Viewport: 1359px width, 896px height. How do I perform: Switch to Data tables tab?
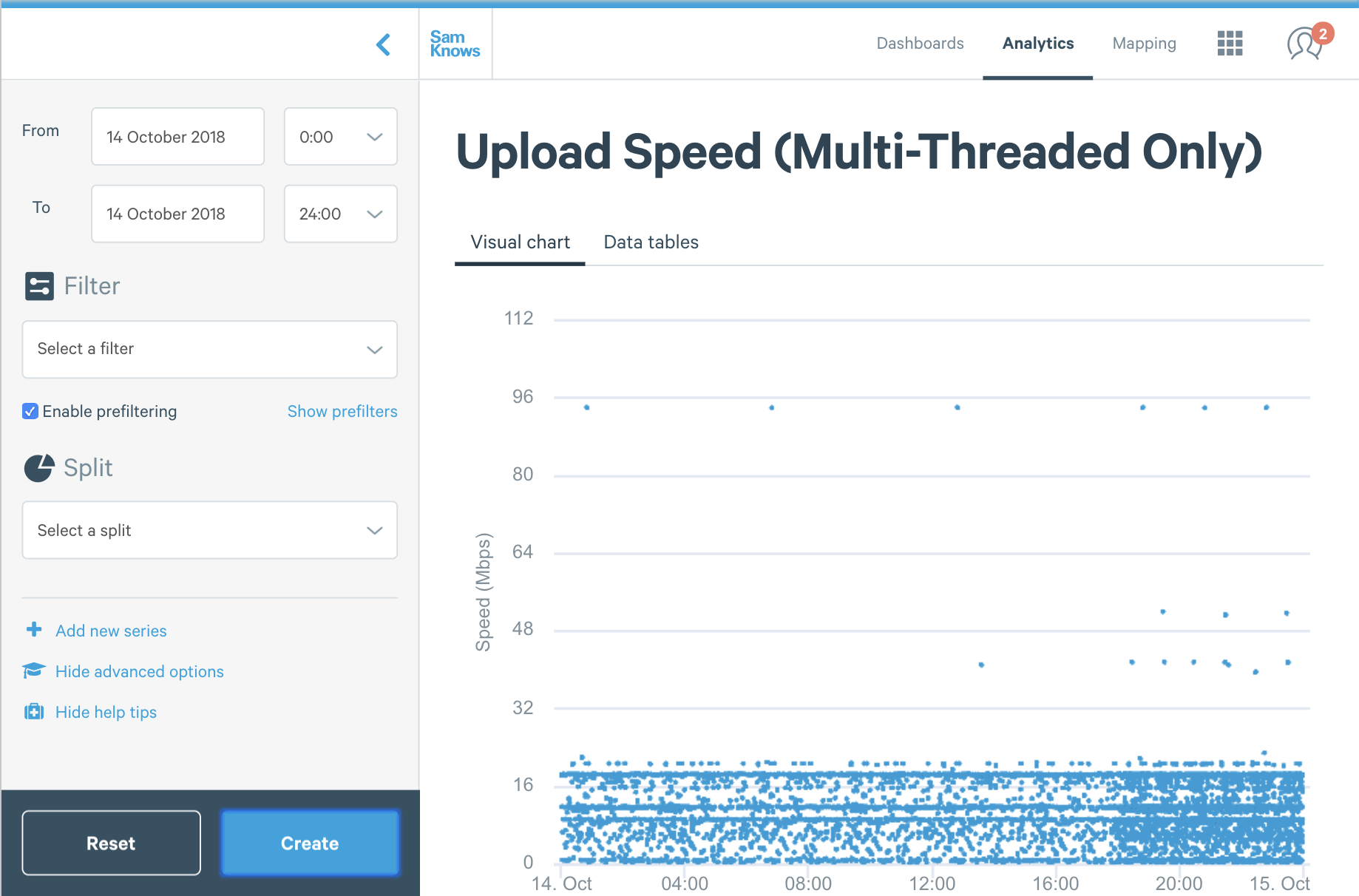pyautogui.click(x=651, y=242)
